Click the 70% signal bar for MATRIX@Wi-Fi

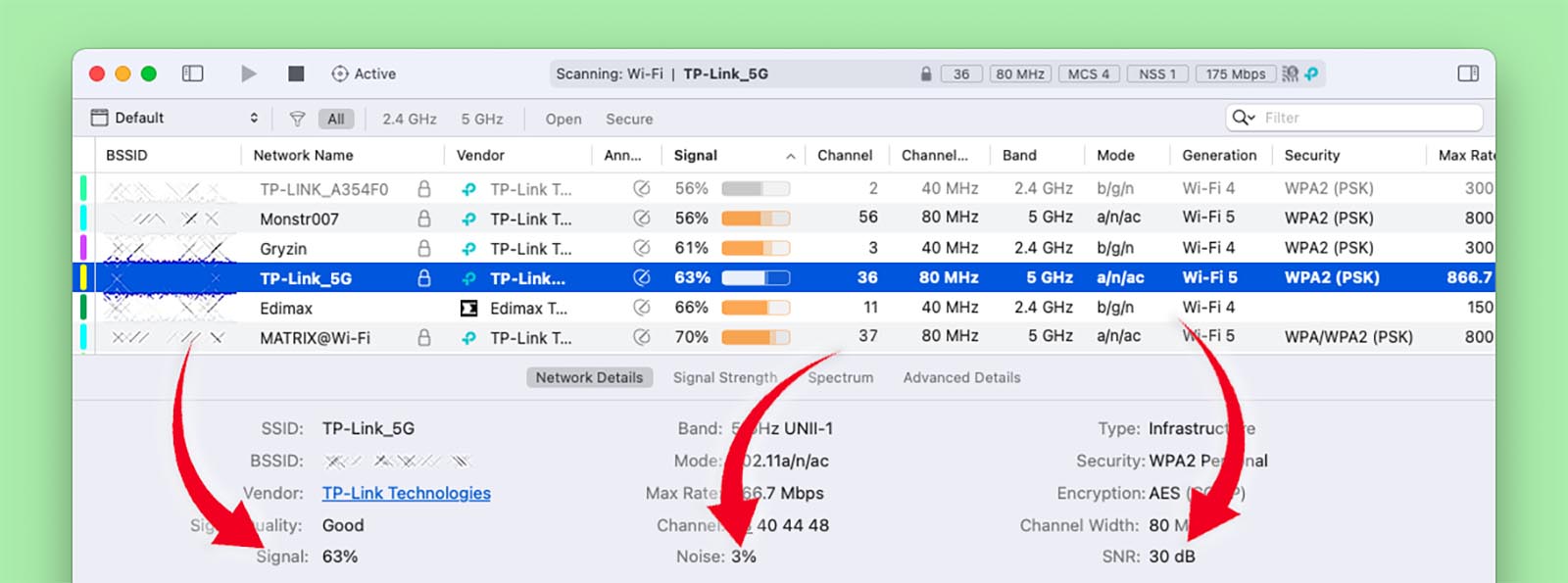756,337
